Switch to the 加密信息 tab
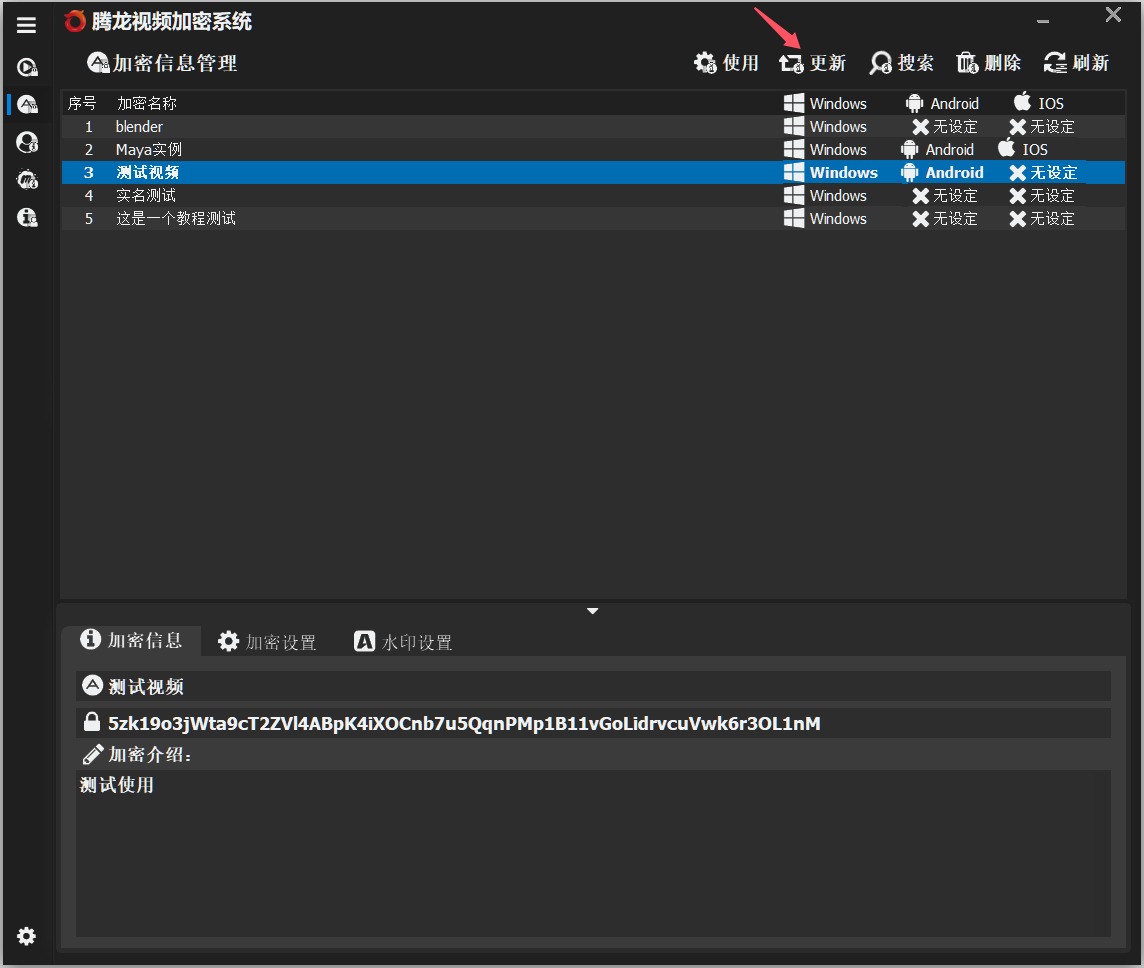This screenshot has width=1144, height=968. coord(131,640)
